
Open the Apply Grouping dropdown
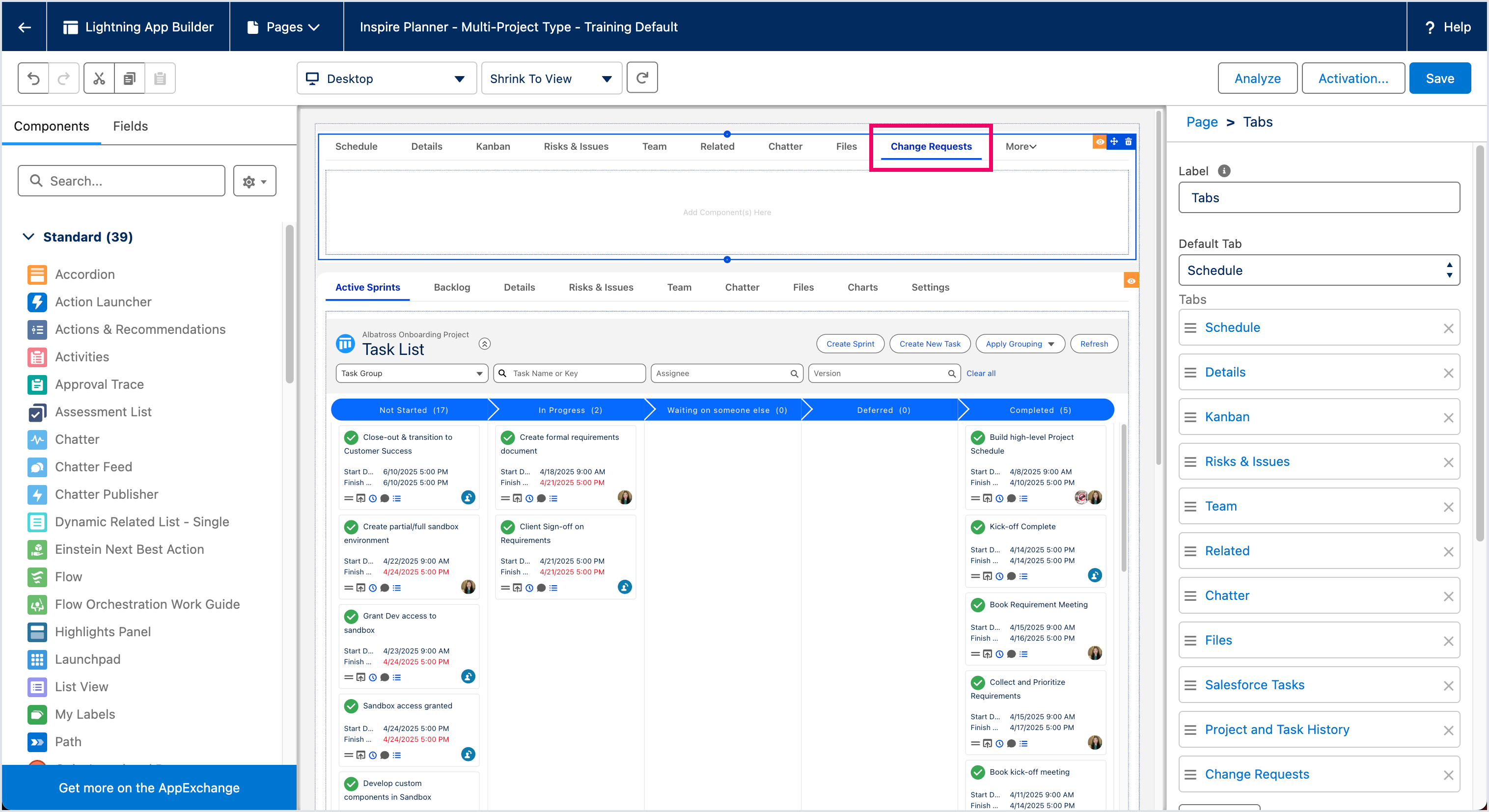[1020, 344]
